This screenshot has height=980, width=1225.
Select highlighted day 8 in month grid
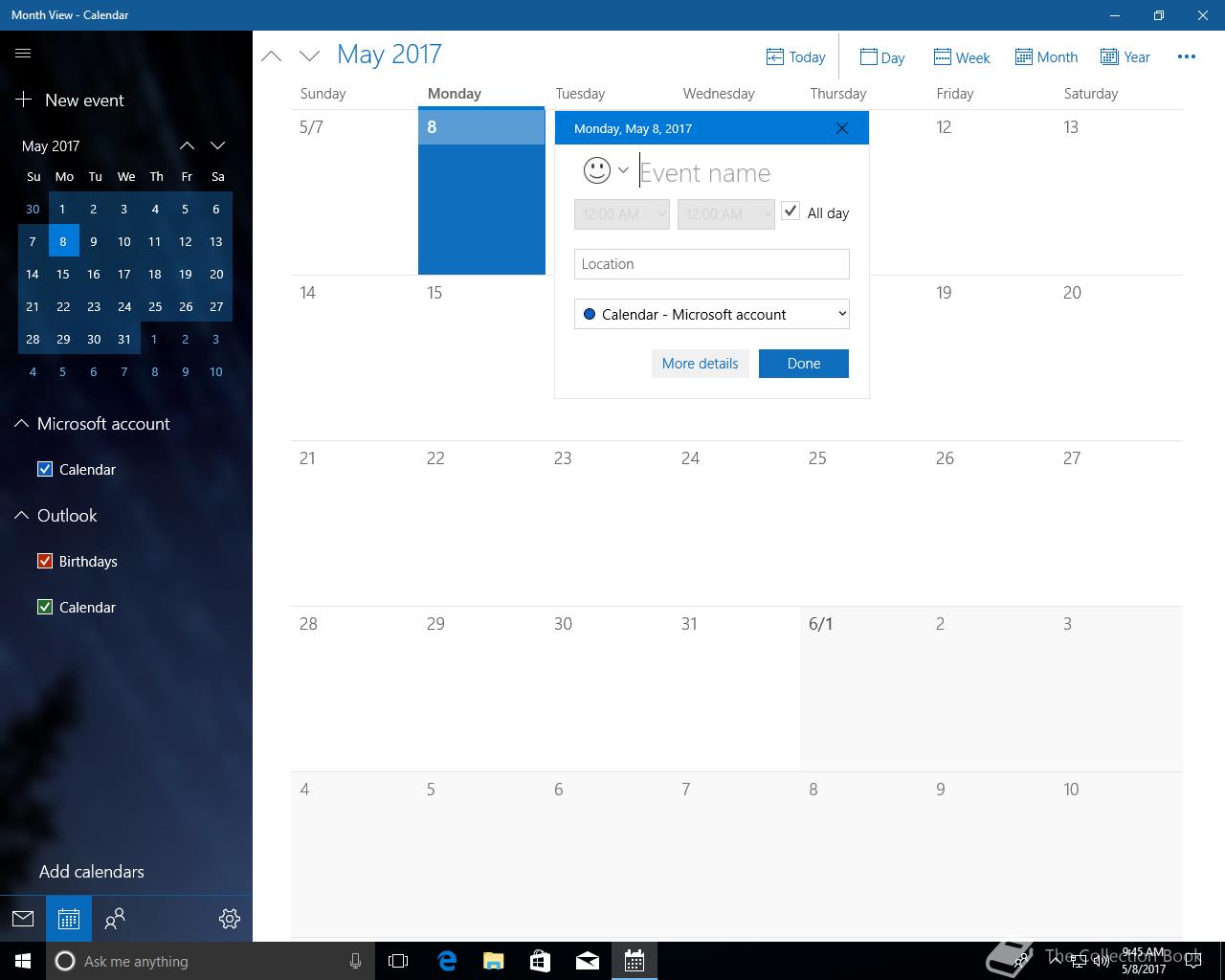coord(481,191)
